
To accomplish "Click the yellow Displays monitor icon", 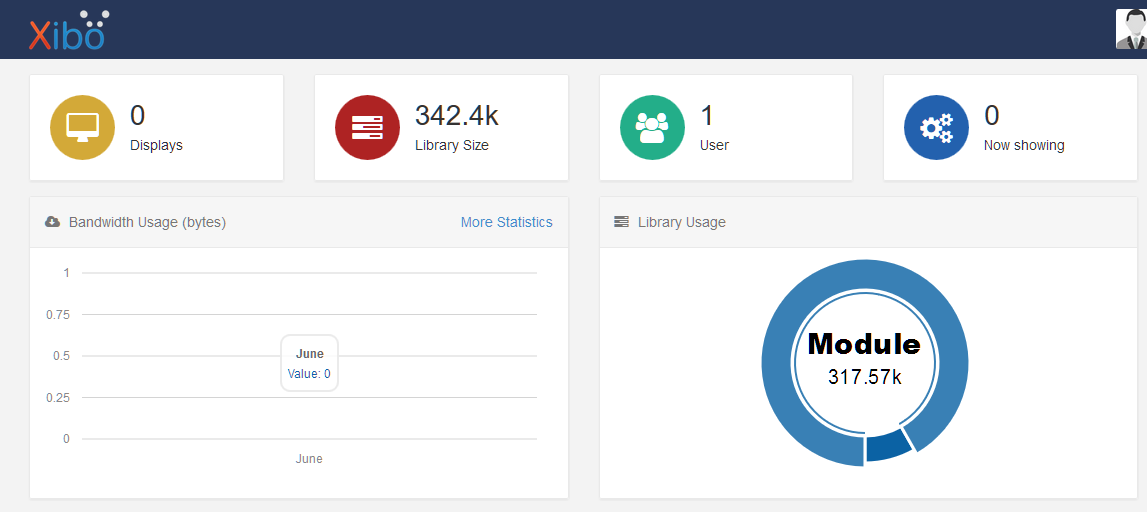I will (x=83, y=127).
